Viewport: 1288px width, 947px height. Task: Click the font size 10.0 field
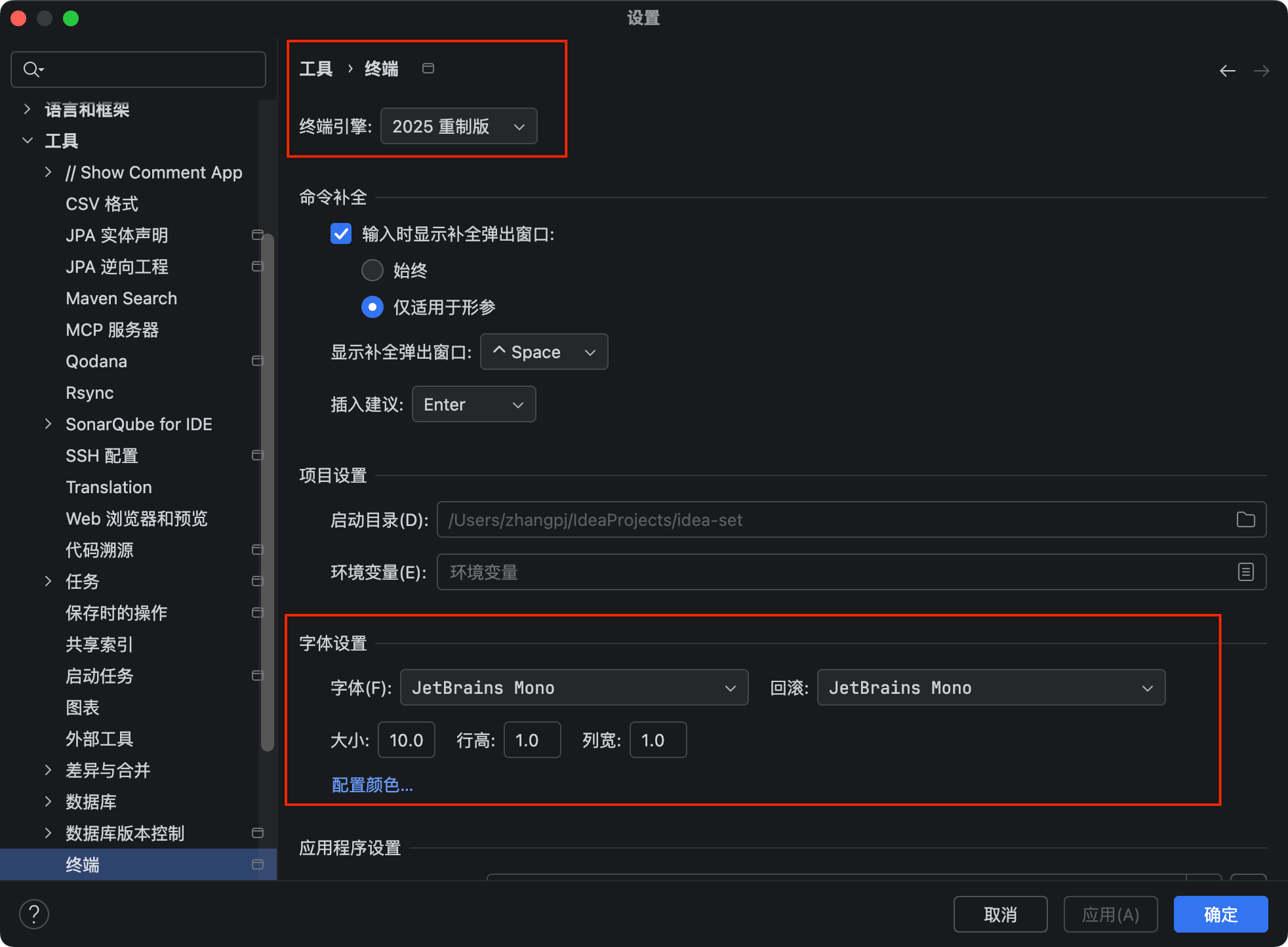(x=407, y=740)
